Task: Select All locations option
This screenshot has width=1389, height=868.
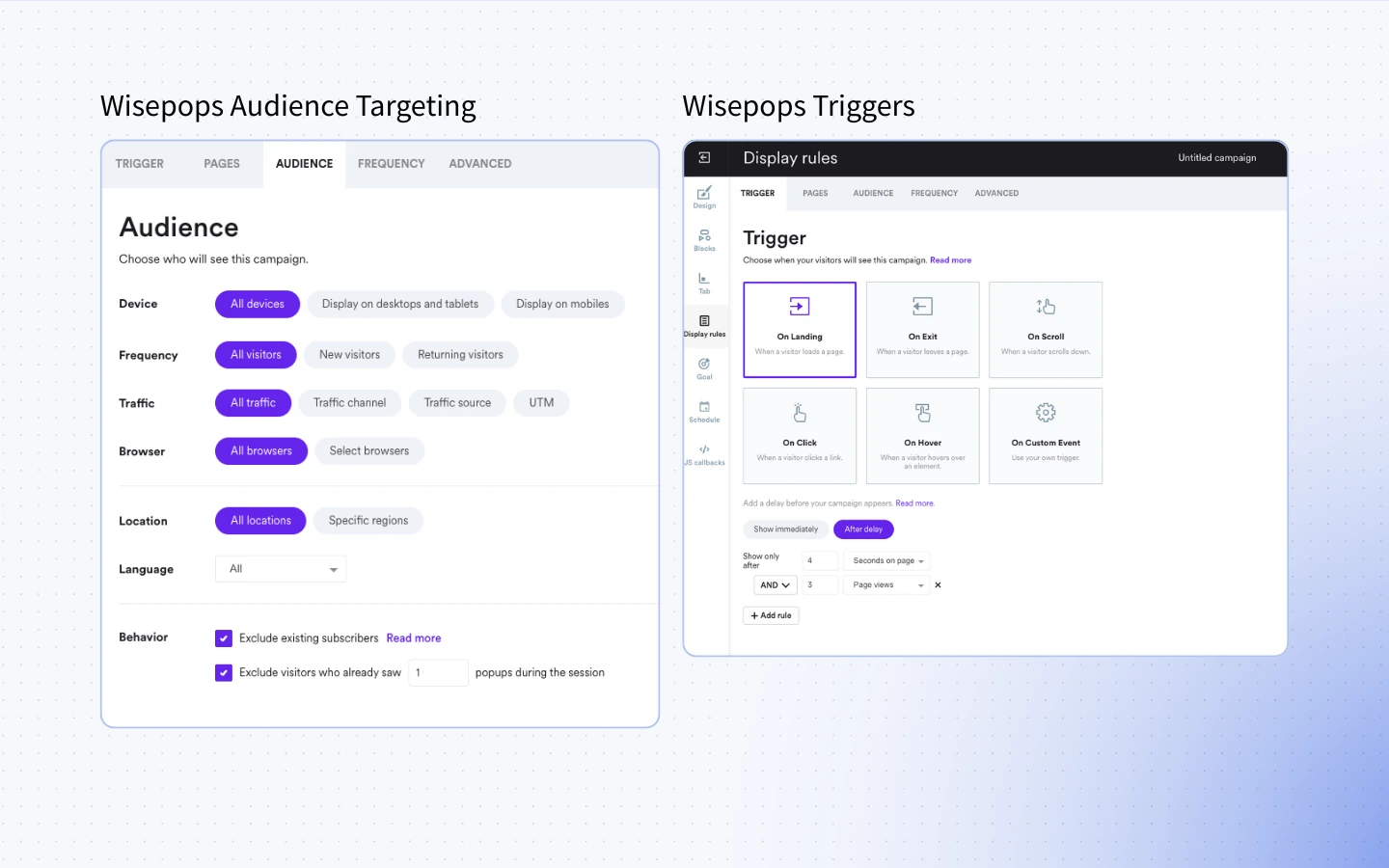Action: click(x=260, y=521)
